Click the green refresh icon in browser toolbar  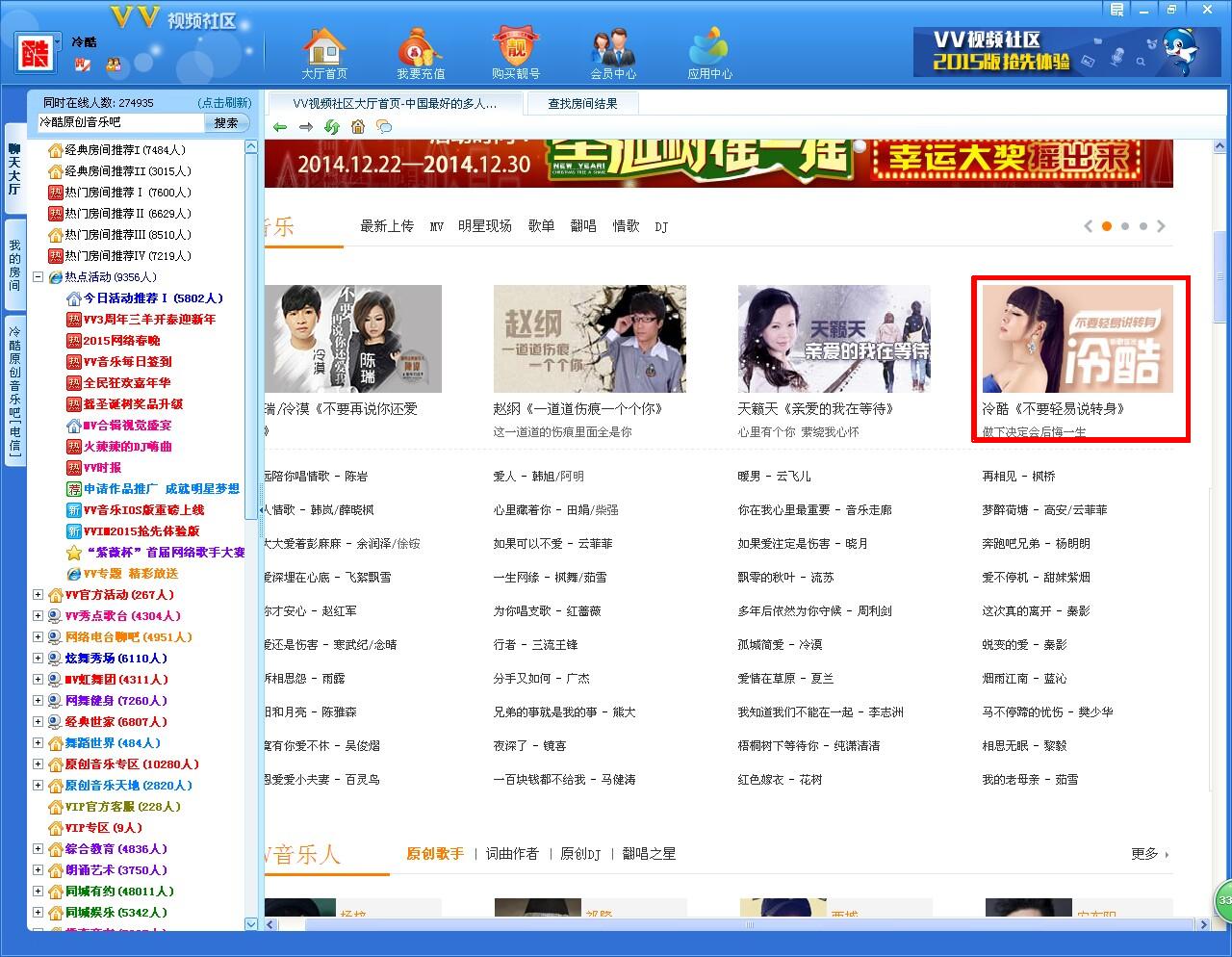(x=332, y=127)
